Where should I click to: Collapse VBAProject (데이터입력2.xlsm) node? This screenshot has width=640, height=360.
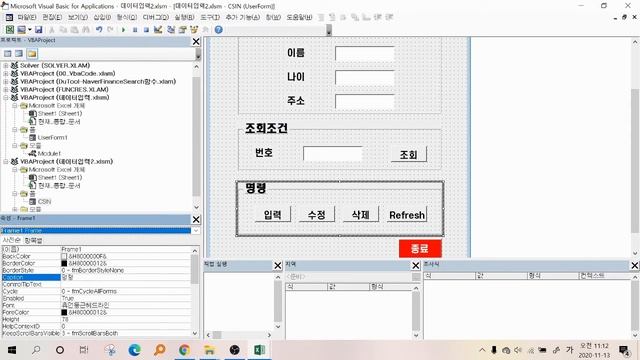(x=6, y=162)
